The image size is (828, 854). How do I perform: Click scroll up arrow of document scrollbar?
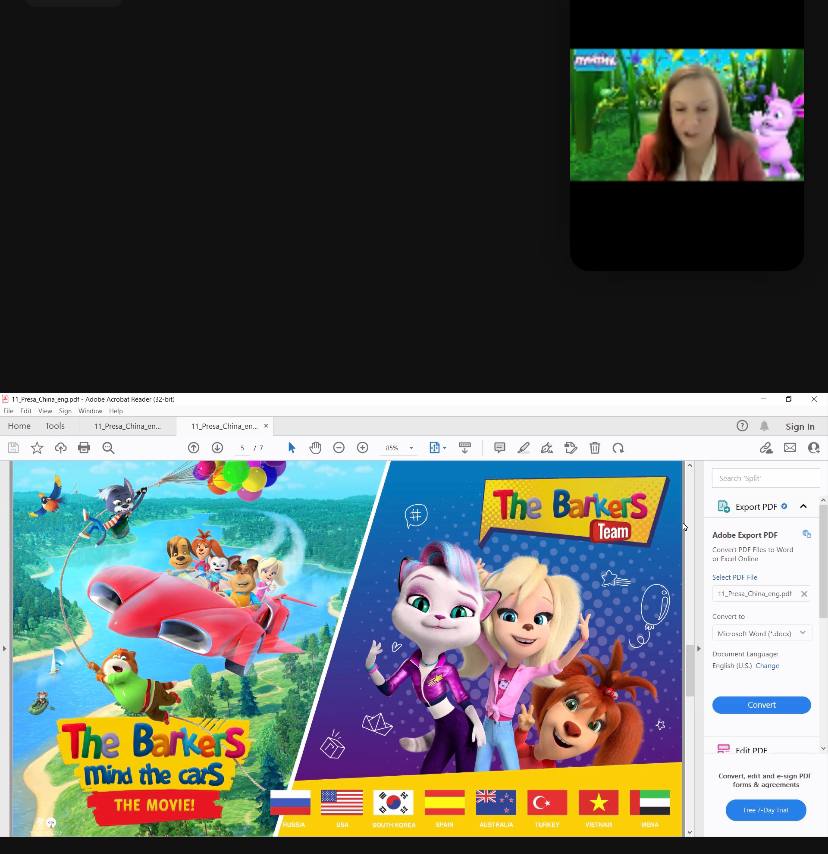pyautogui.click(x=690, y=466)
